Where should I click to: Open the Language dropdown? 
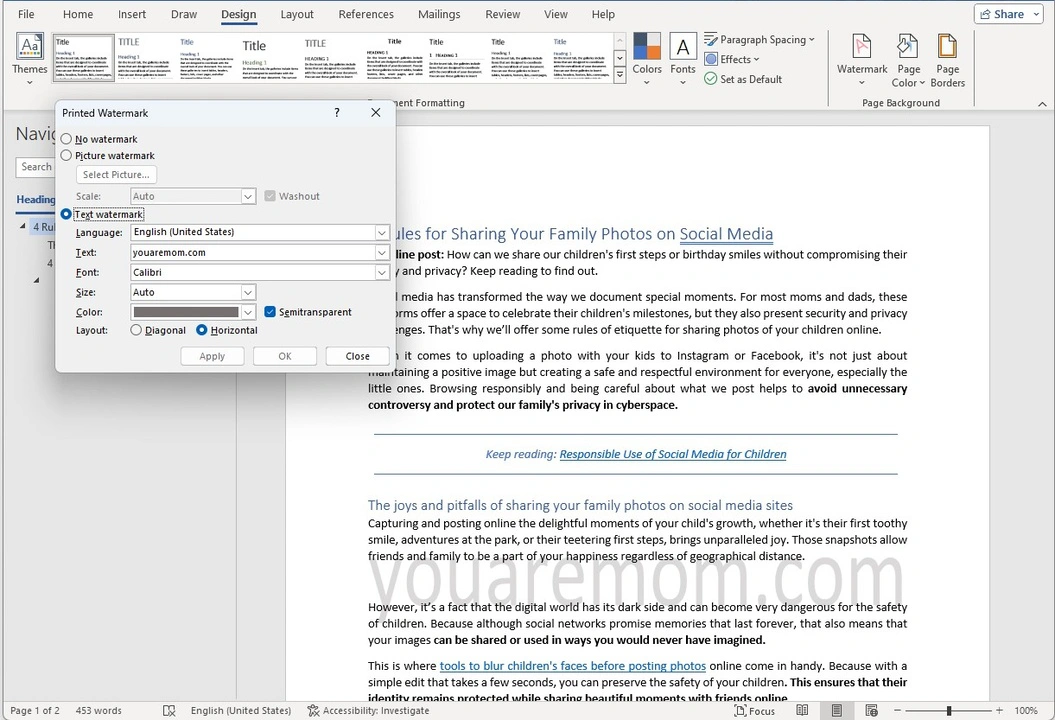381,232
